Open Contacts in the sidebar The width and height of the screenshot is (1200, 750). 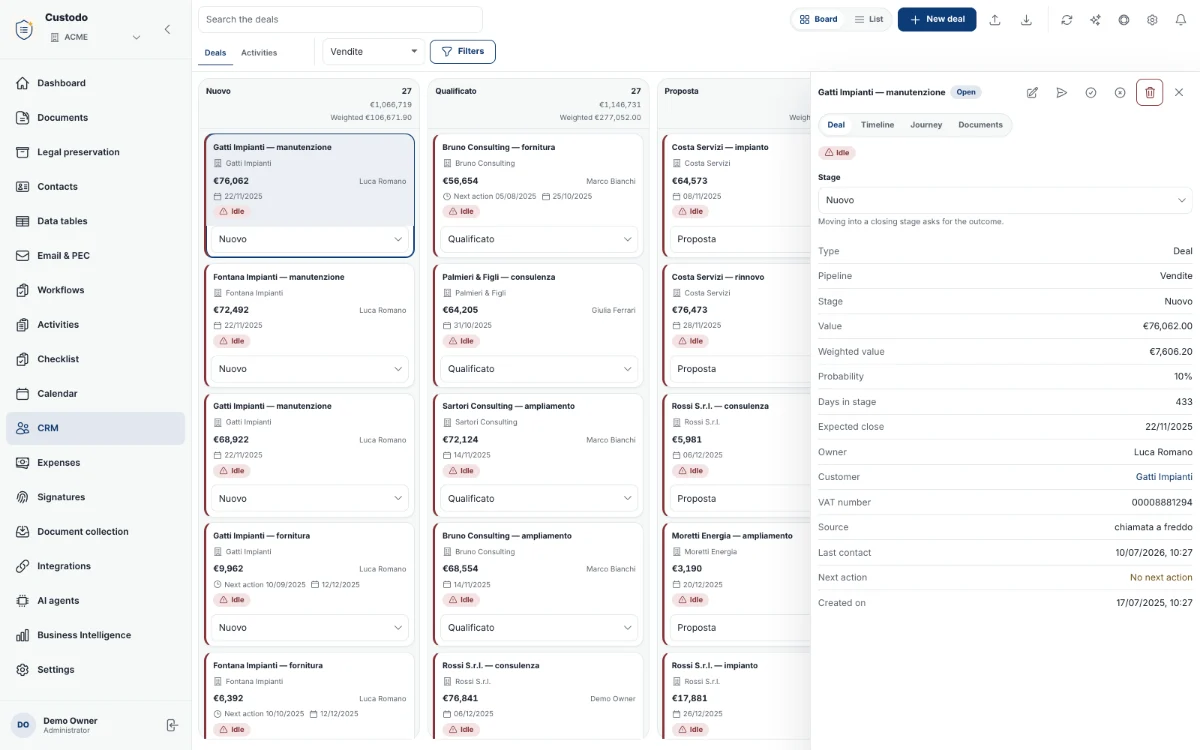[x=95, y=187]
